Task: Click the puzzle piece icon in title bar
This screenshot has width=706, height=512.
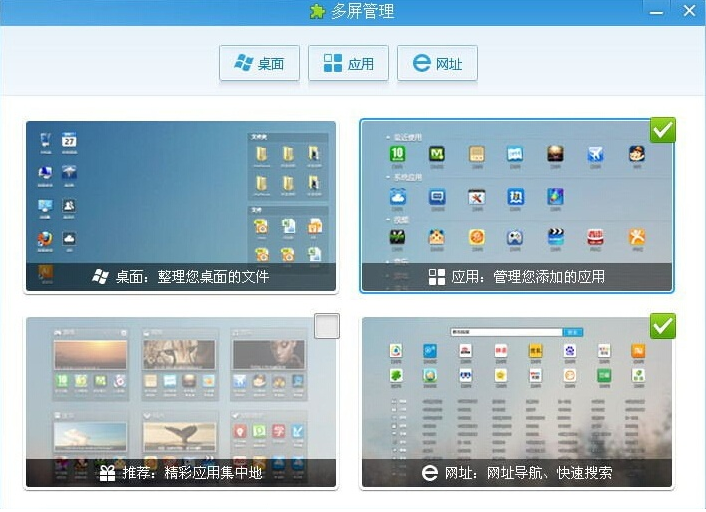Action: click(317, 11)
